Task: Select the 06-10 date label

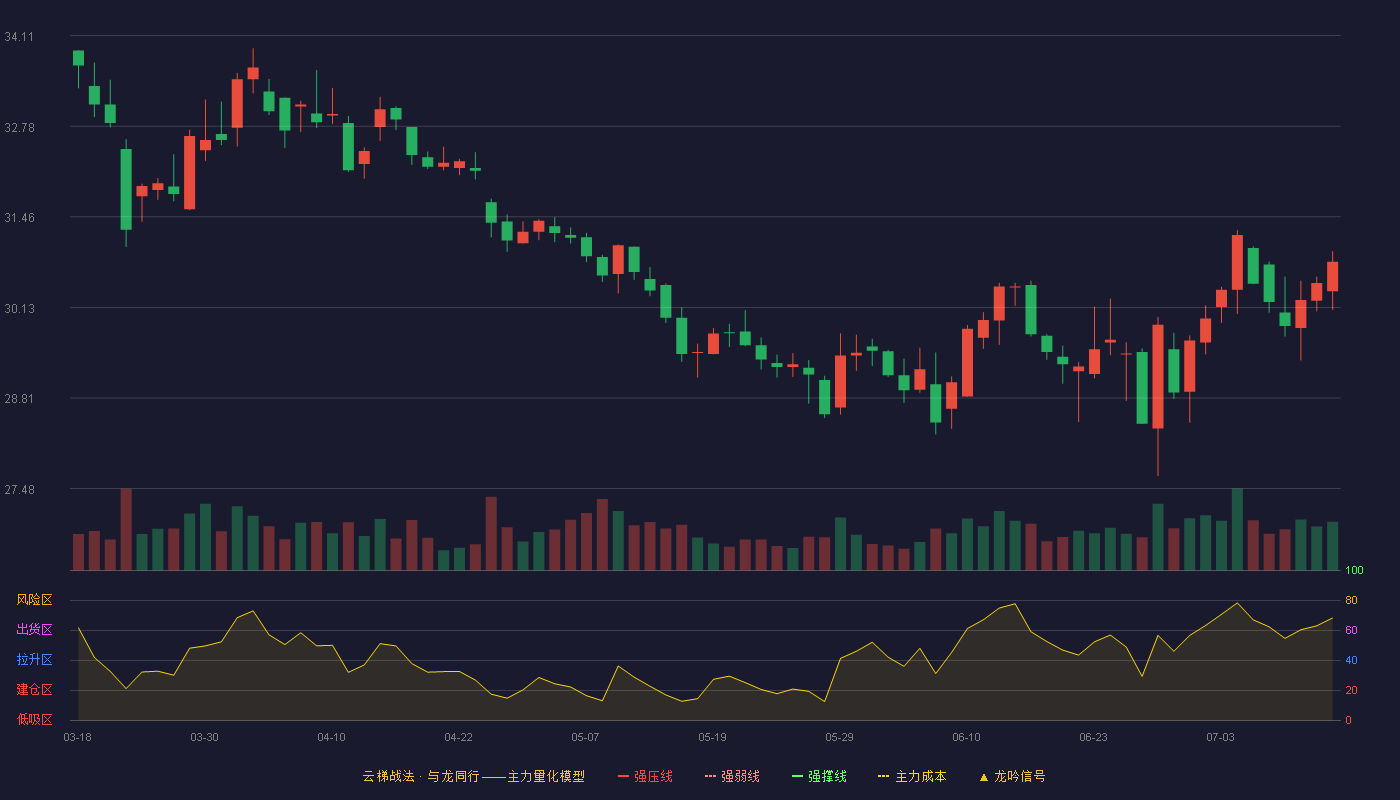Action: (x=966, y=737)
